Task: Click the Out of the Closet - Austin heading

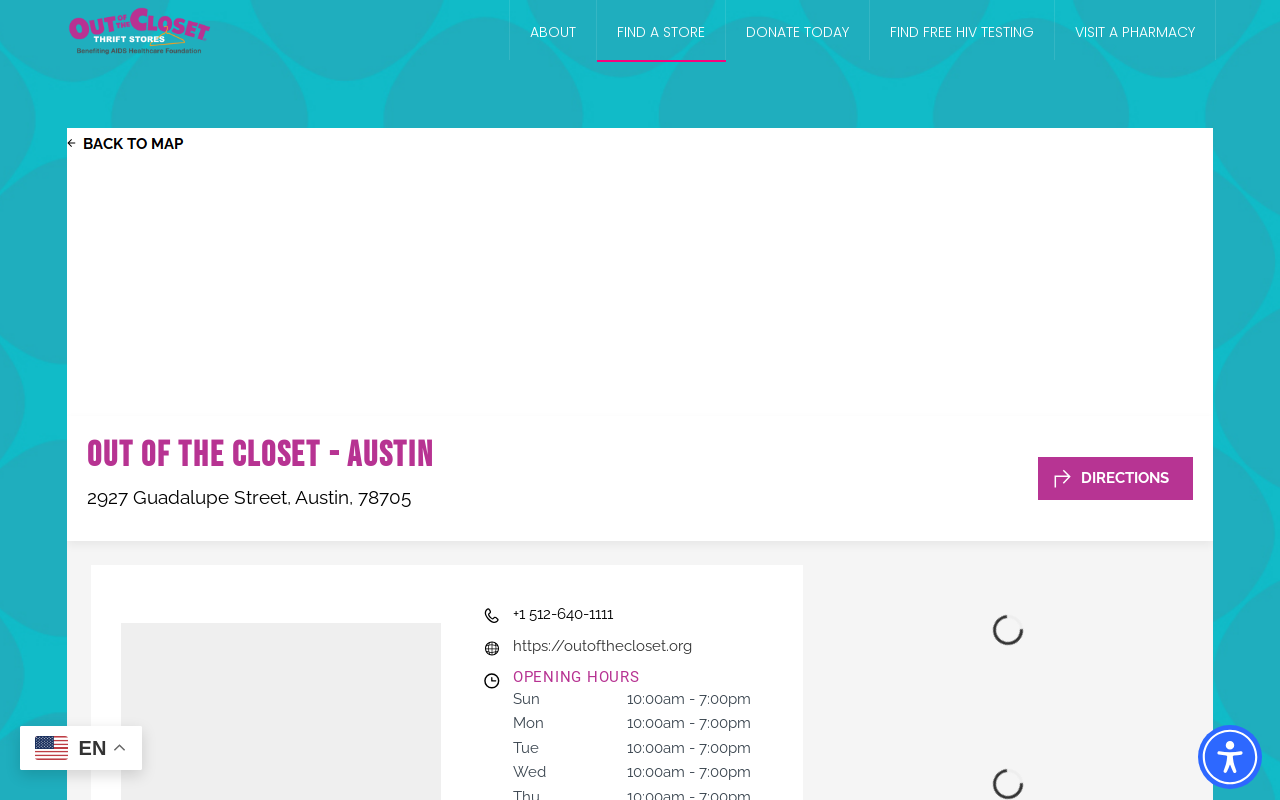Action: pos(260,454)
